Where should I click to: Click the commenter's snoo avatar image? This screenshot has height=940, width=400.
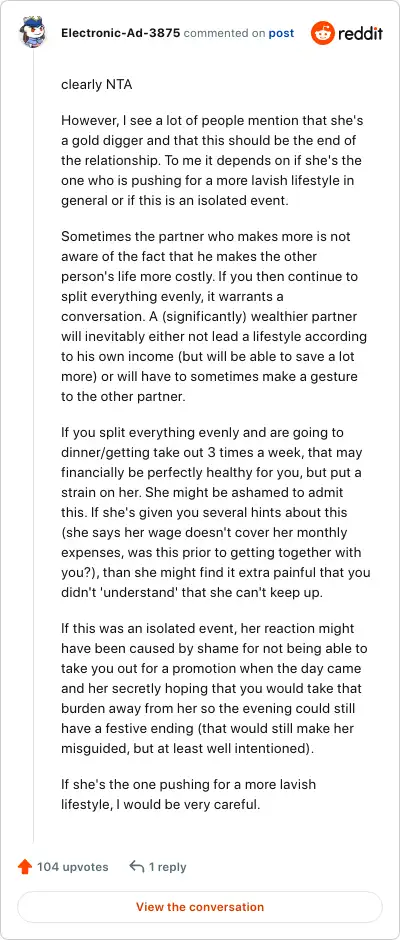pos(33,33)
